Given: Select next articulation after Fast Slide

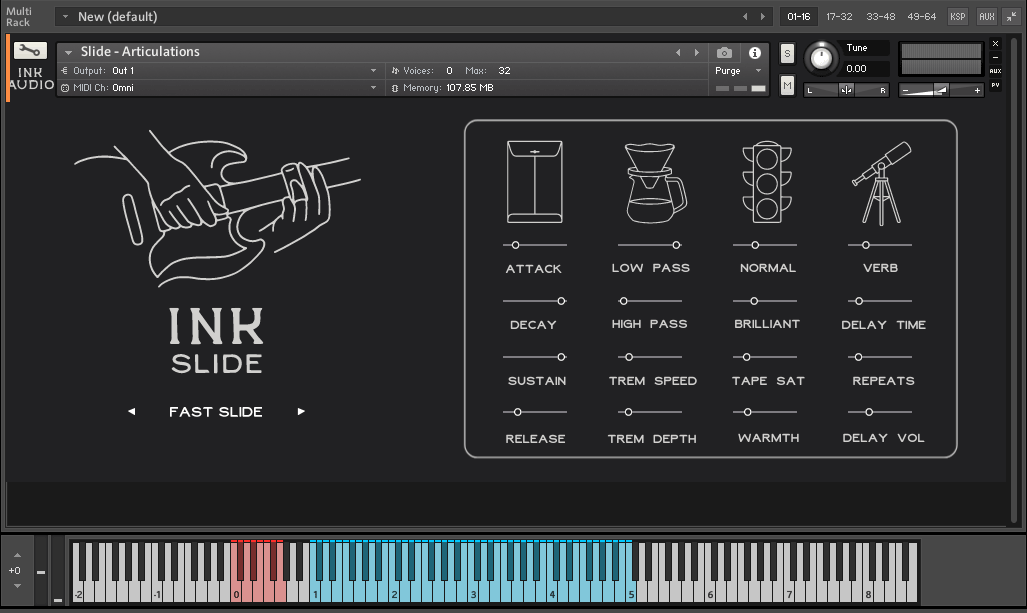Looking at the screenshot, I should click(x=301, y=412).
